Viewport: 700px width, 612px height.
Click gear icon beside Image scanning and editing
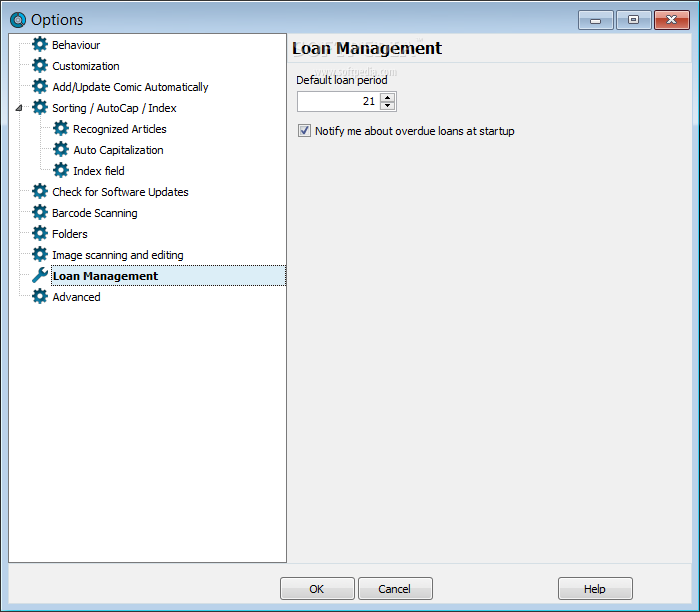pos(40,254)
